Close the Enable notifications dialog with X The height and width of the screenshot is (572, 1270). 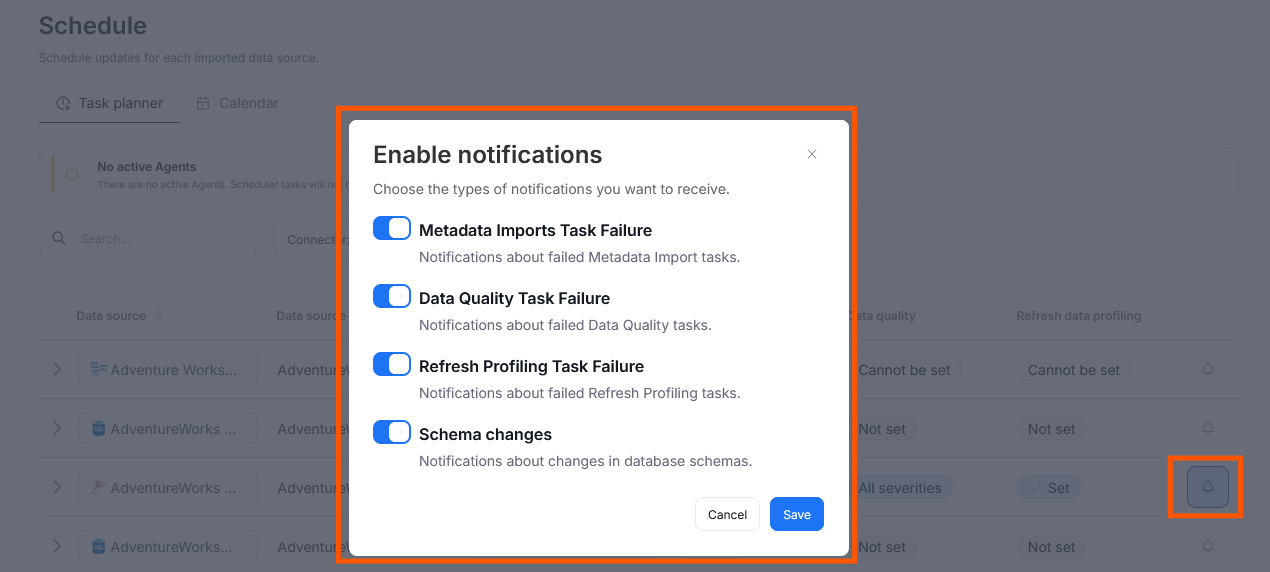812,154
